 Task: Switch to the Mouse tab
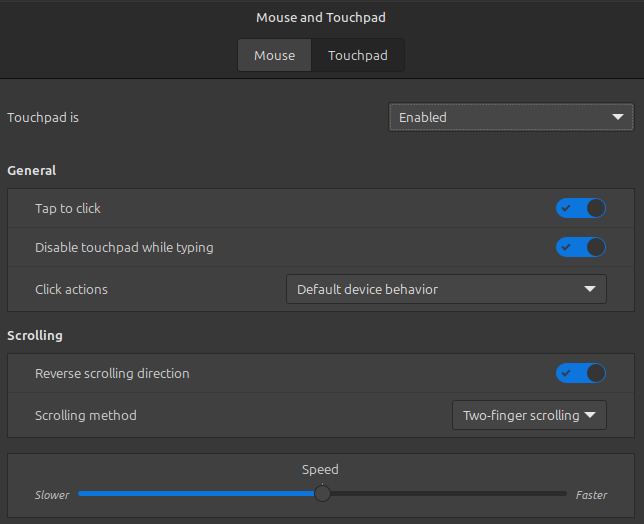(x=274, y=55)
